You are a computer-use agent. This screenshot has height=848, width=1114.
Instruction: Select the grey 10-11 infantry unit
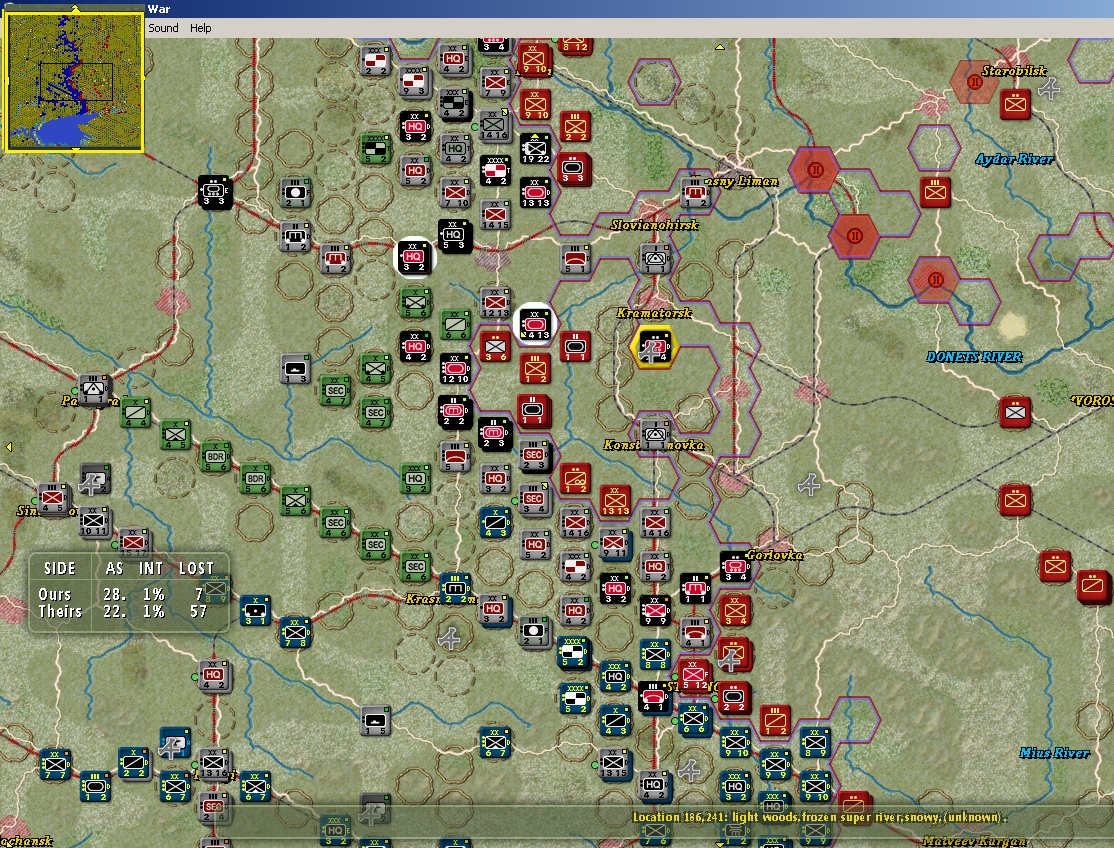pyautogui.click(x=94, y=522)
